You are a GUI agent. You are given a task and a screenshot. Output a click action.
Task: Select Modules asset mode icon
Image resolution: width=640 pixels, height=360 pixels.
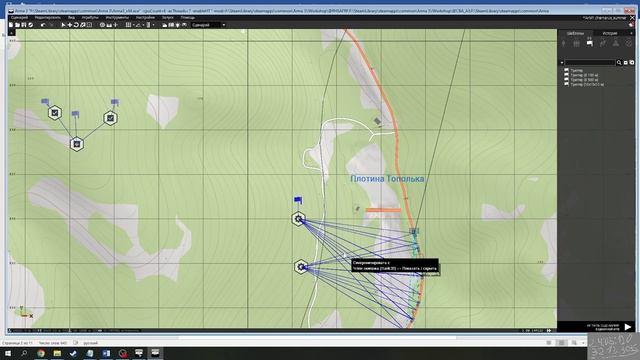(x=616, y=43)
